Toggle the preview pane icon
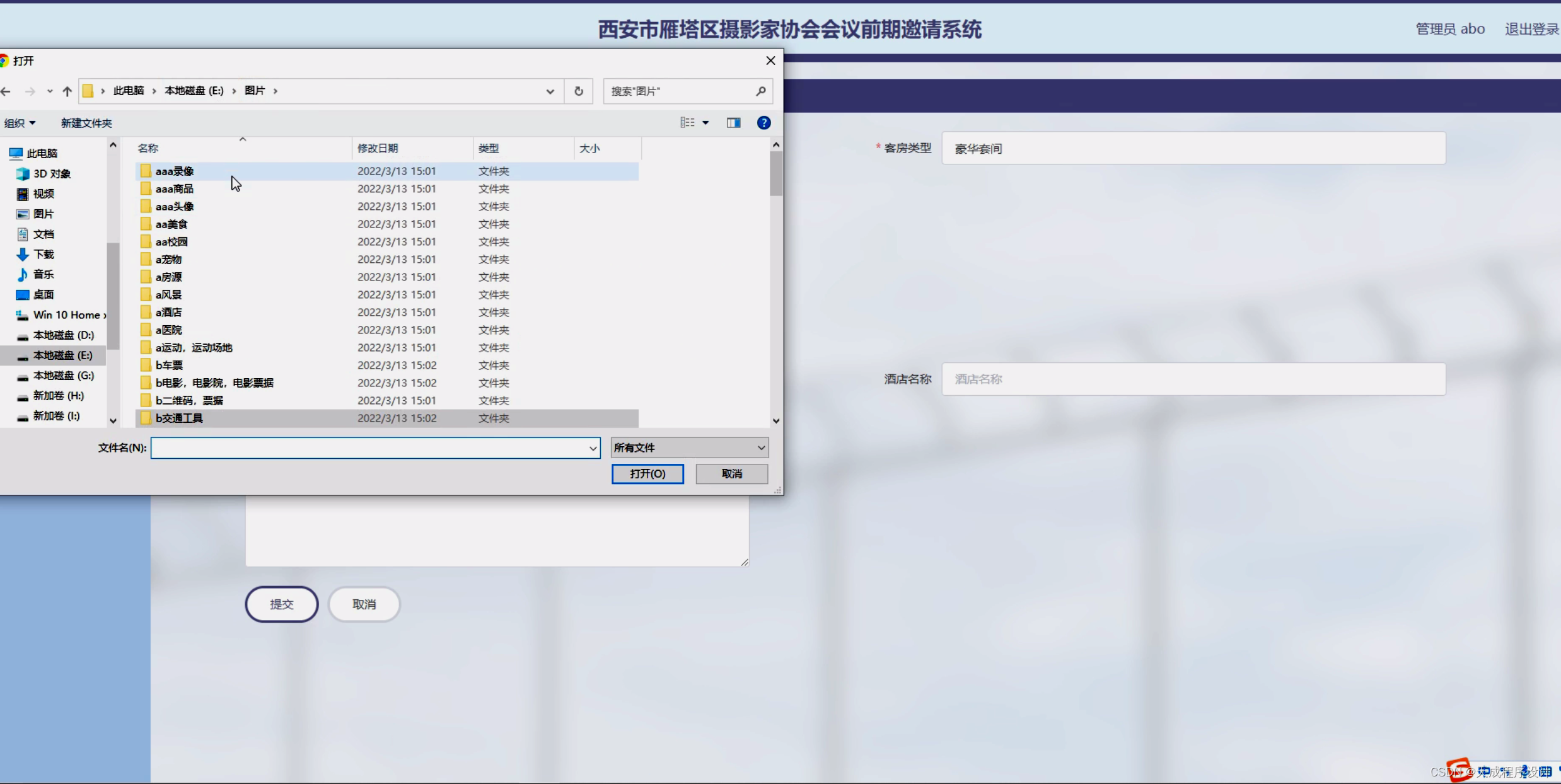Screen dimensions: 1561x784 coord(733,122)
